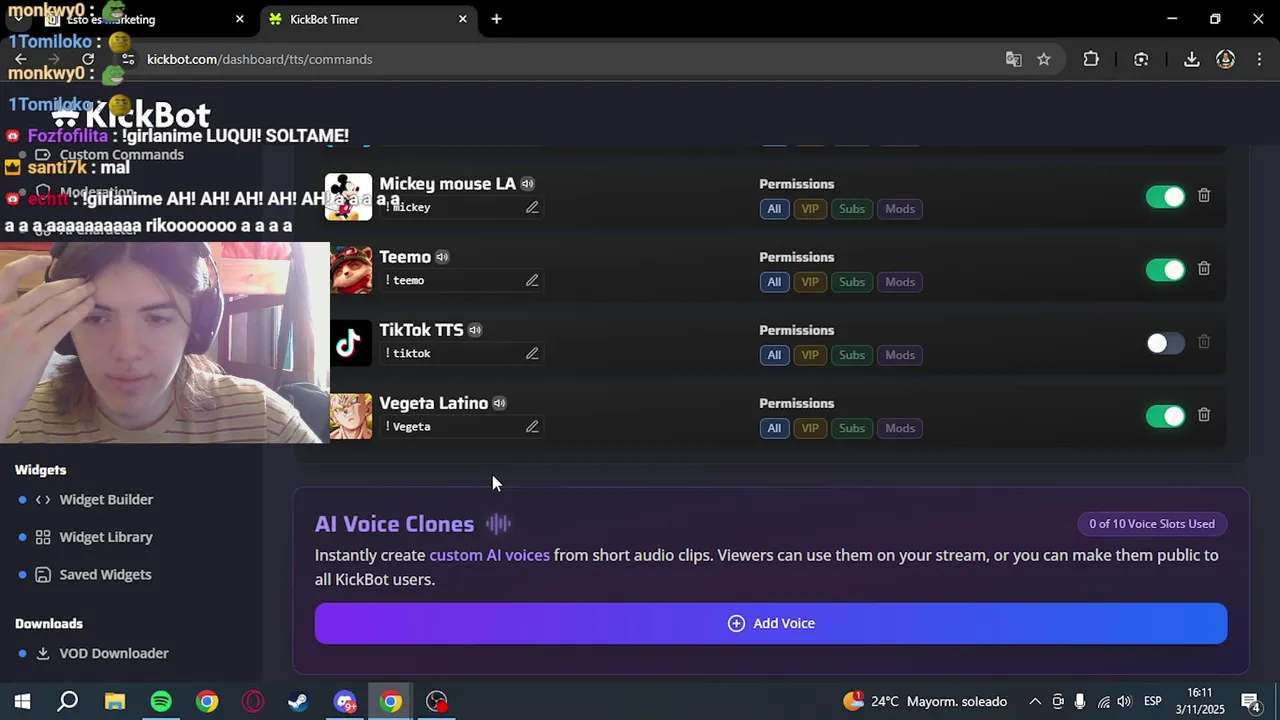Select Mods permission for Teemo
Viewport: 1280px width, 720px height.
point(900,282)
